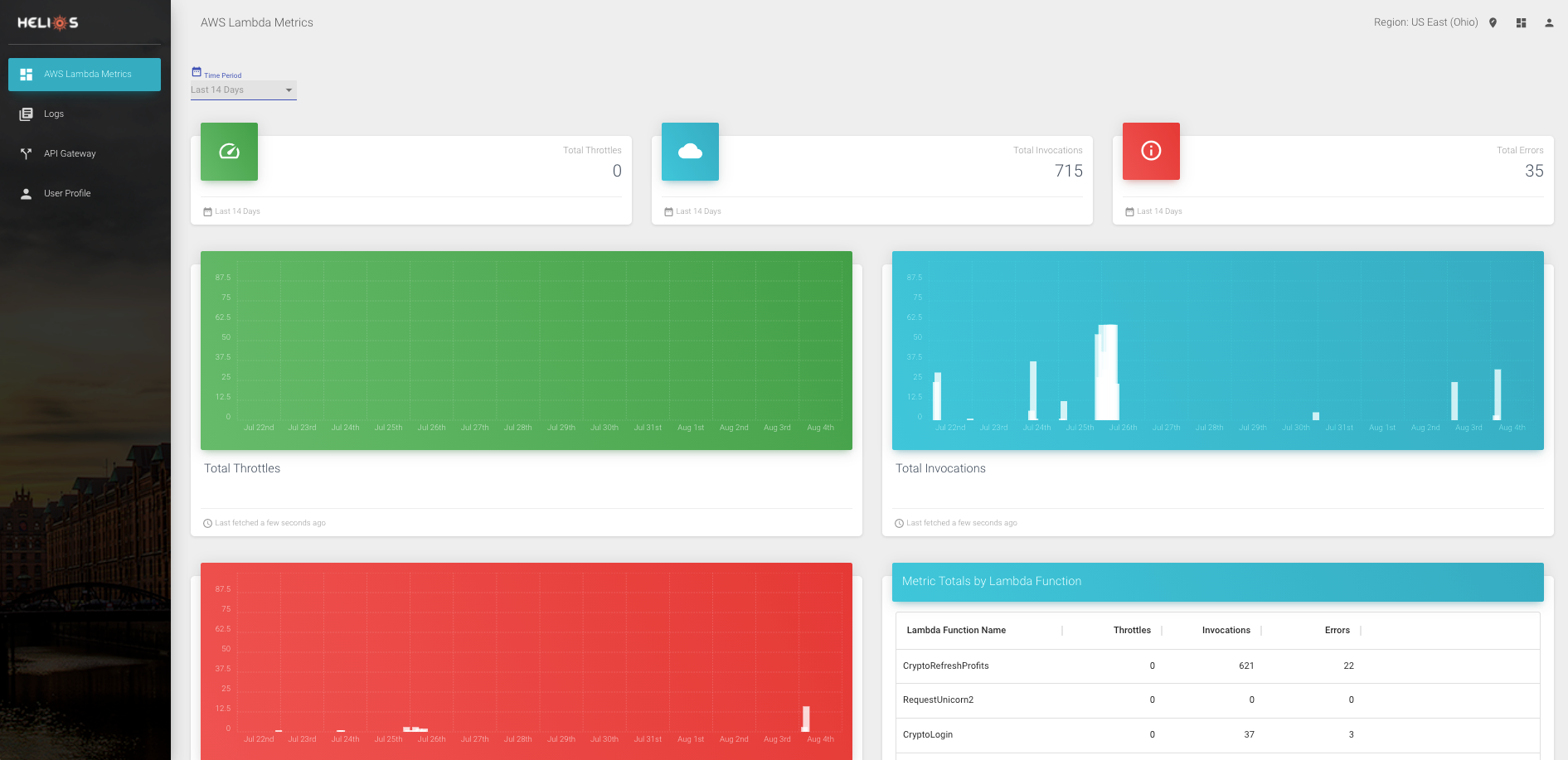Image resolution: width=1568 pixels, height=760 pixels.
Task: Open the dashboard grid icon in the header
Action: coord(1521,22)
